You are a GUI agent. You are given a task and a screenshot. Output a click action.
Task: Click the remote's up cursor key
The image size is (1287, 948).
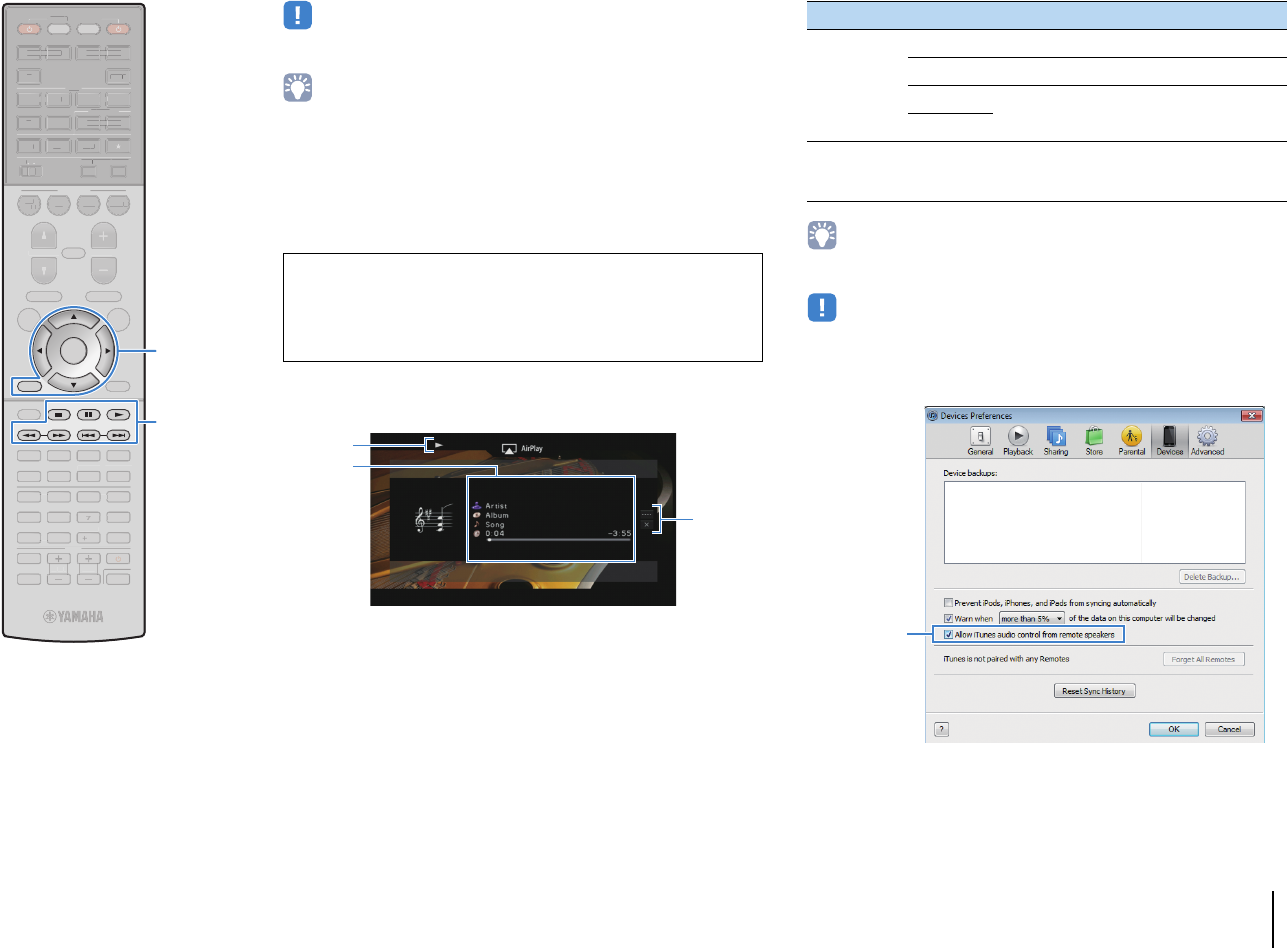(x=74, y=319)
